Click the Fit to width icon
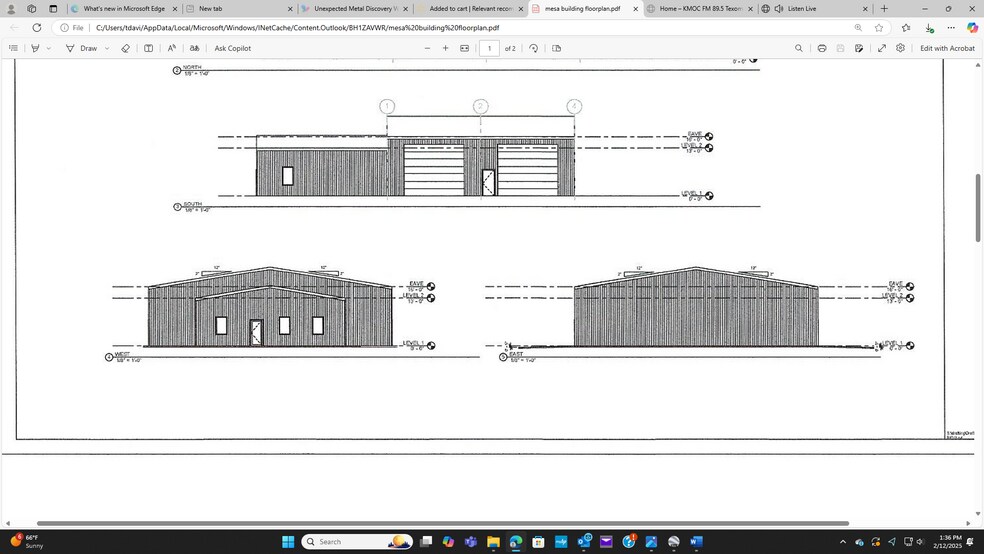 (x=464, y=48)
